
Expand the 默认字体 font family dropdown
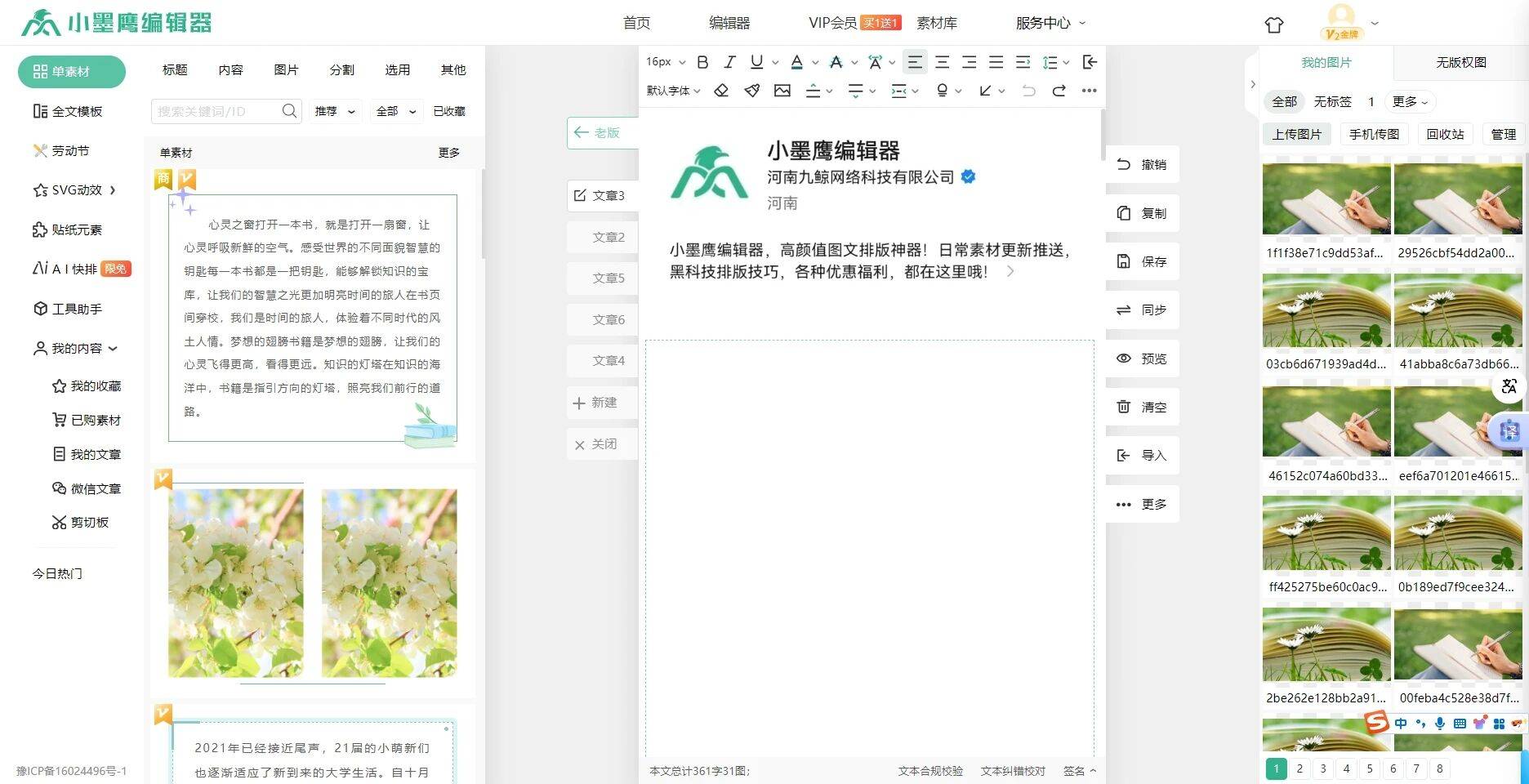click(x=673, y=91)
